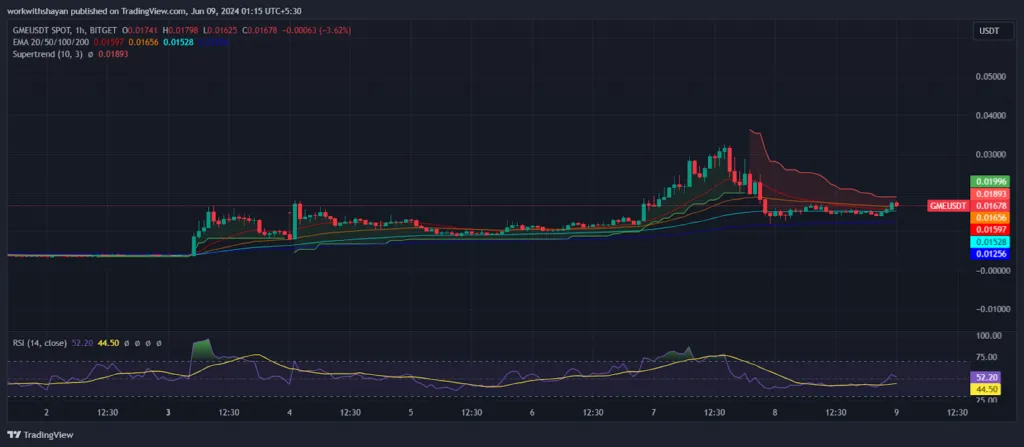Click date label 4 on time axis

point(289,413)
